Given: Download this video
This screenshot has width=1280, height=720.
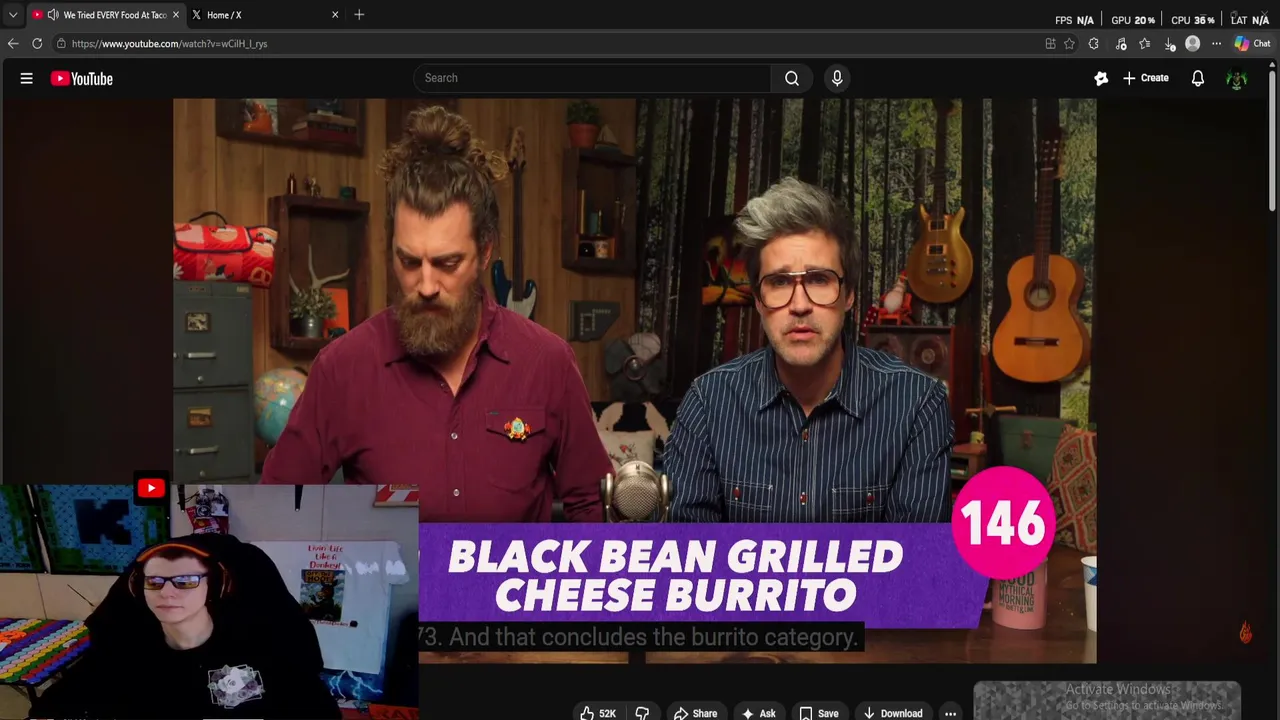Looking at the screenshot, I should click(x=893, y=713).
